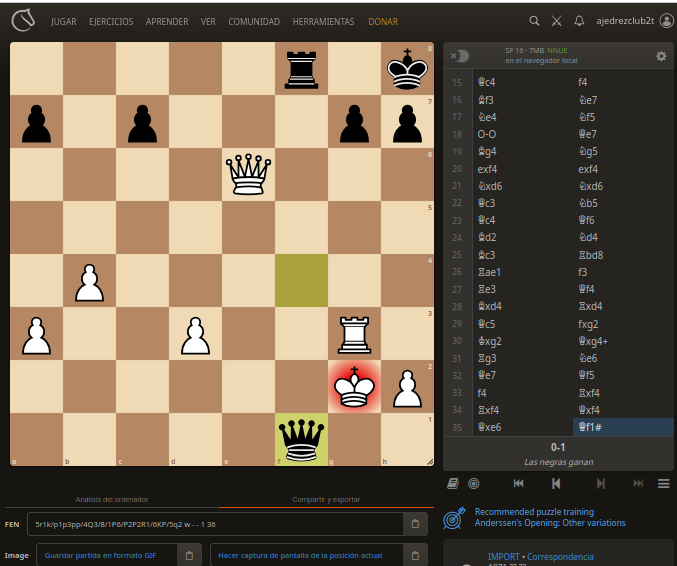The image size is (677, 566).
Task: Click the FEN text field
Action: pos(215,524)
